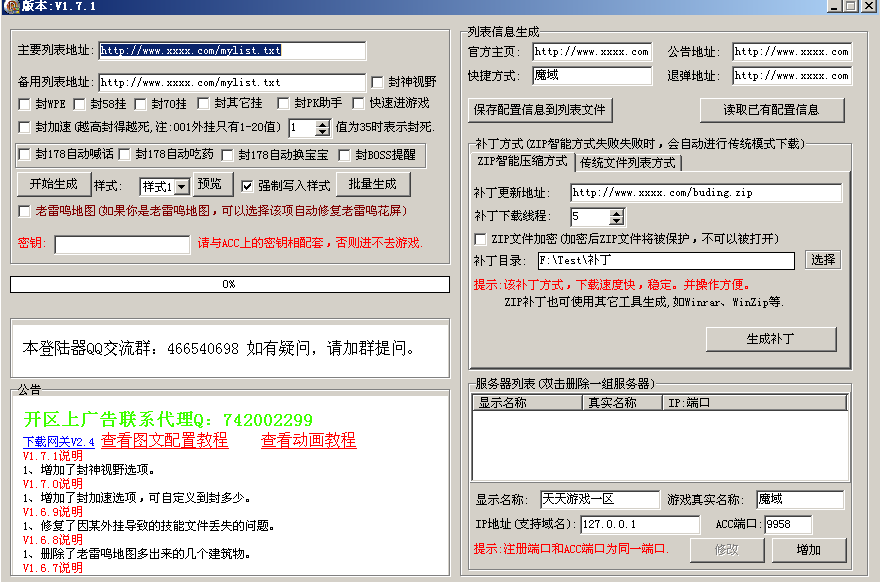Click the 显示名称 column header

pyautogui.click(x=528, y=403)
